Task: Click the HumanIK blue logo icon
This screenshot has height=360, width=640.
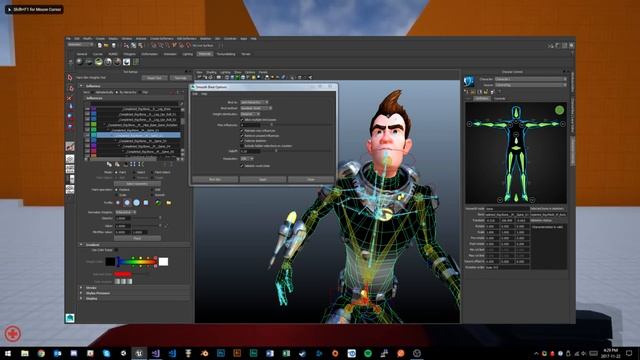Action: 469,81
